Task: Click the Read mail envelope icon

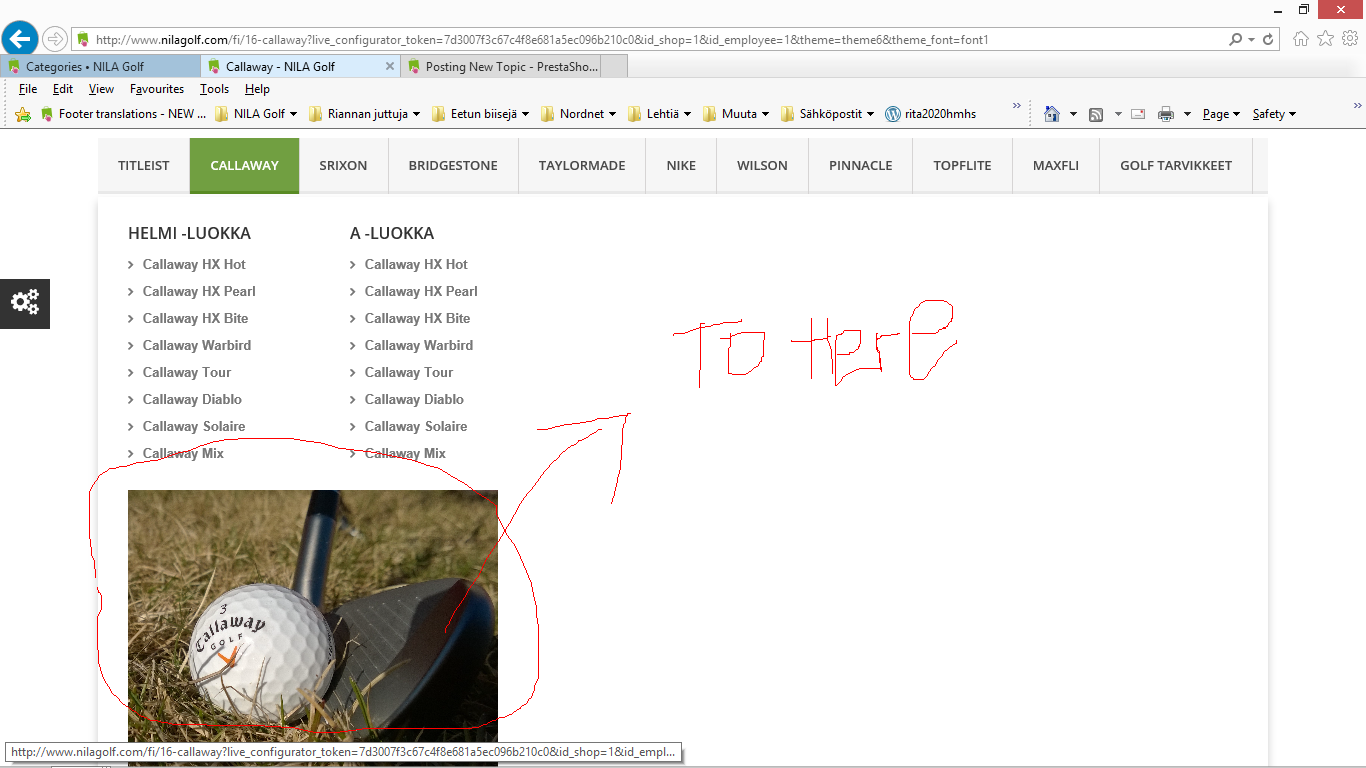Action: click(x=1138, y=114)
